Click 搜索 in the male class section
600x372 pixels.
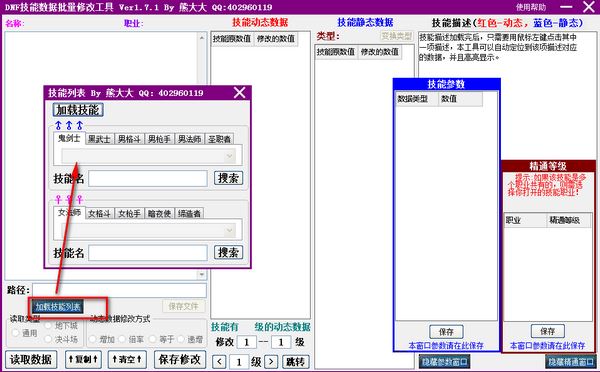(228, 178)
